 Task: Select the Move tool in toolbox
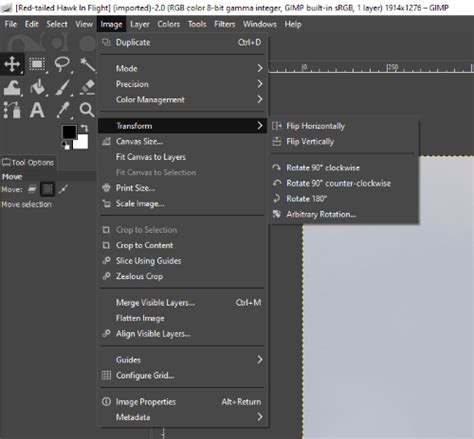[x=12, y=64]
